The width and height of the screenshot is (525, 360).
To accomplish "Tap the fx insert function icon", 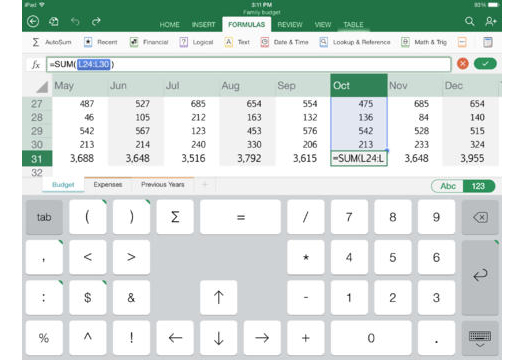I will (36, 64).
